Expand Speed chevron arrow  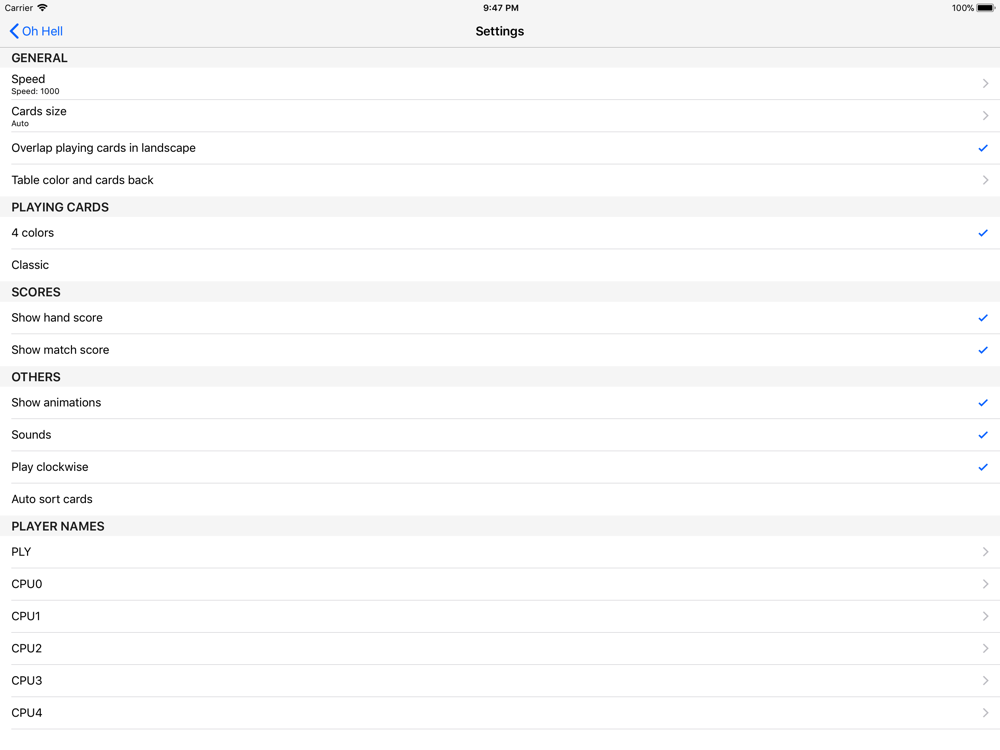point(985,84)
